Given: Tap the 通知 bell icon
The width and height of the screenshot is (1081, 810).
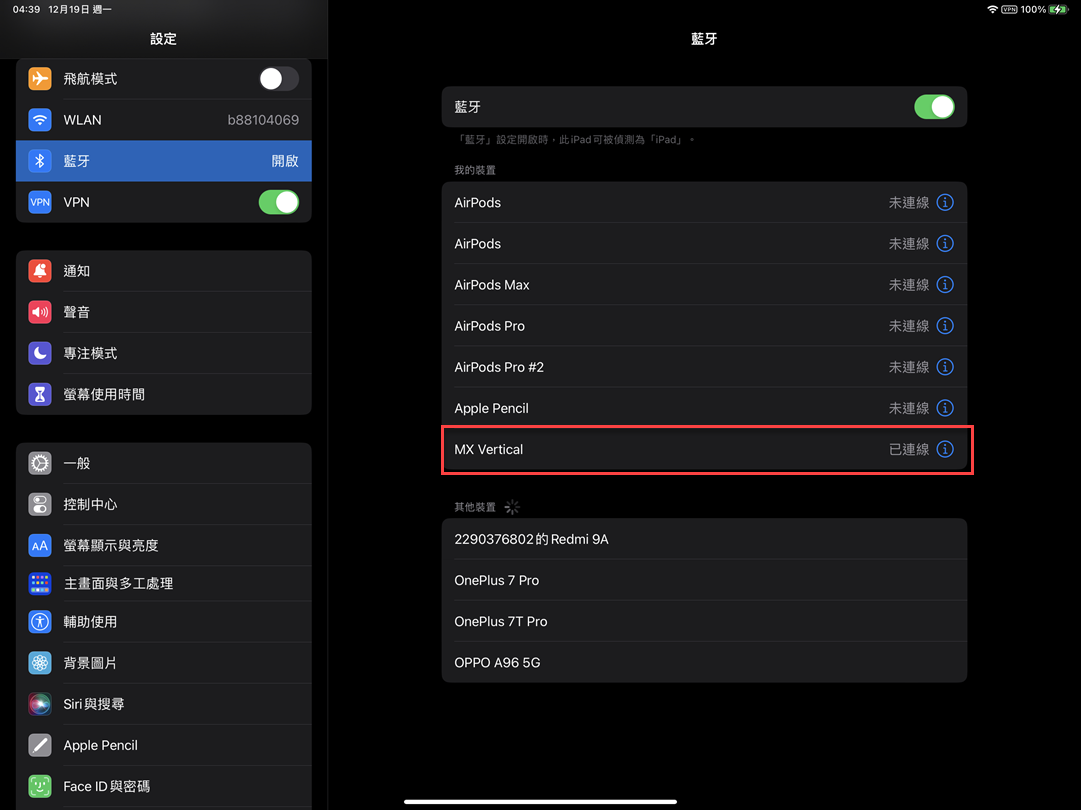Looking at the screenshot, I should [x=40, y=271].
